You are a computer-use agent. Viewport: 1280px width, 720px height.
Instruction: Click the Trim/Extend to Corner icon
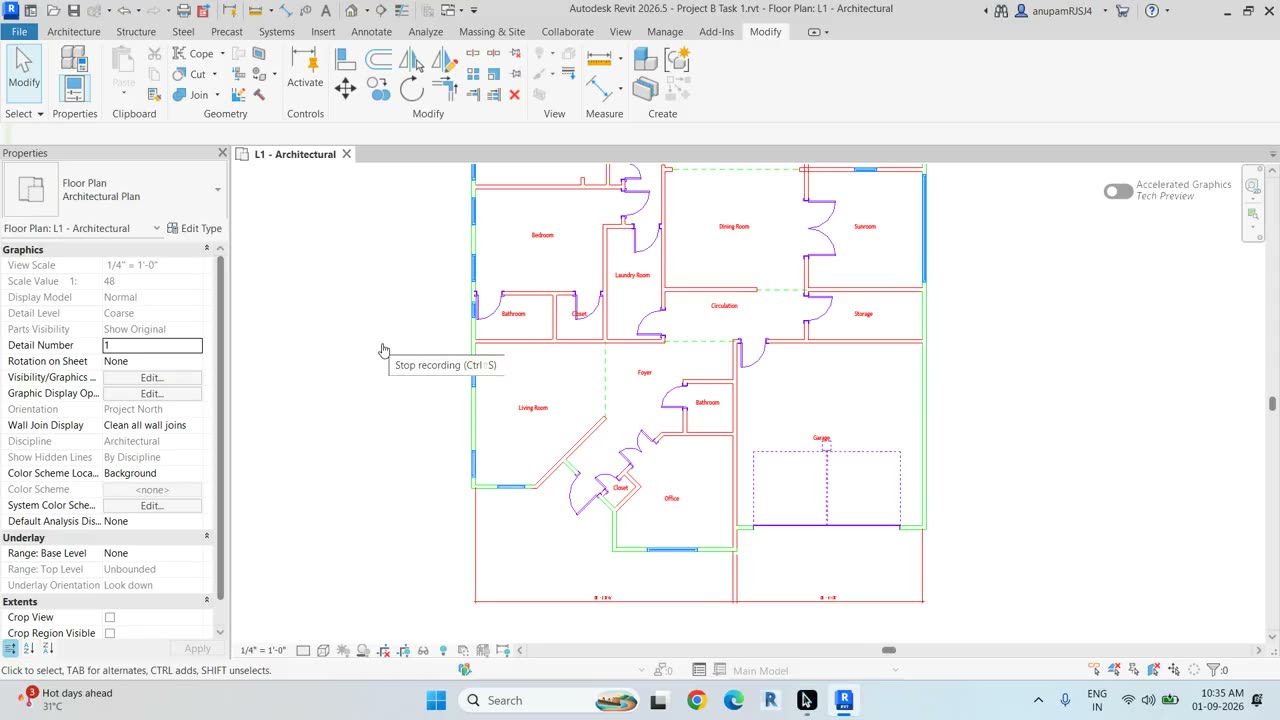(x=444, y=88)
